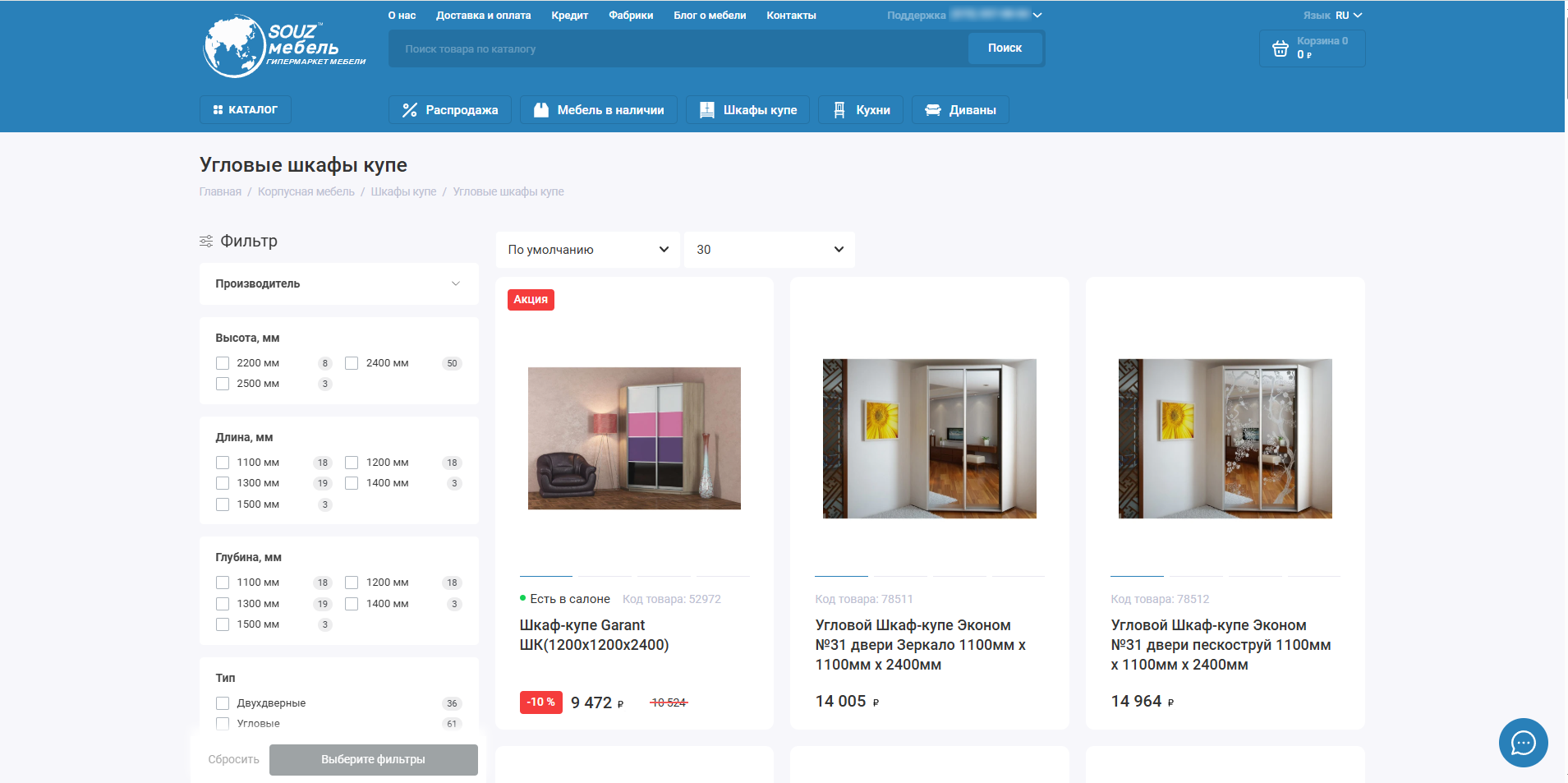Open the По умолчанию sort dropdown
This screenshot has width=1568, height=783.
pyautogui.click(x=587, y=250)
